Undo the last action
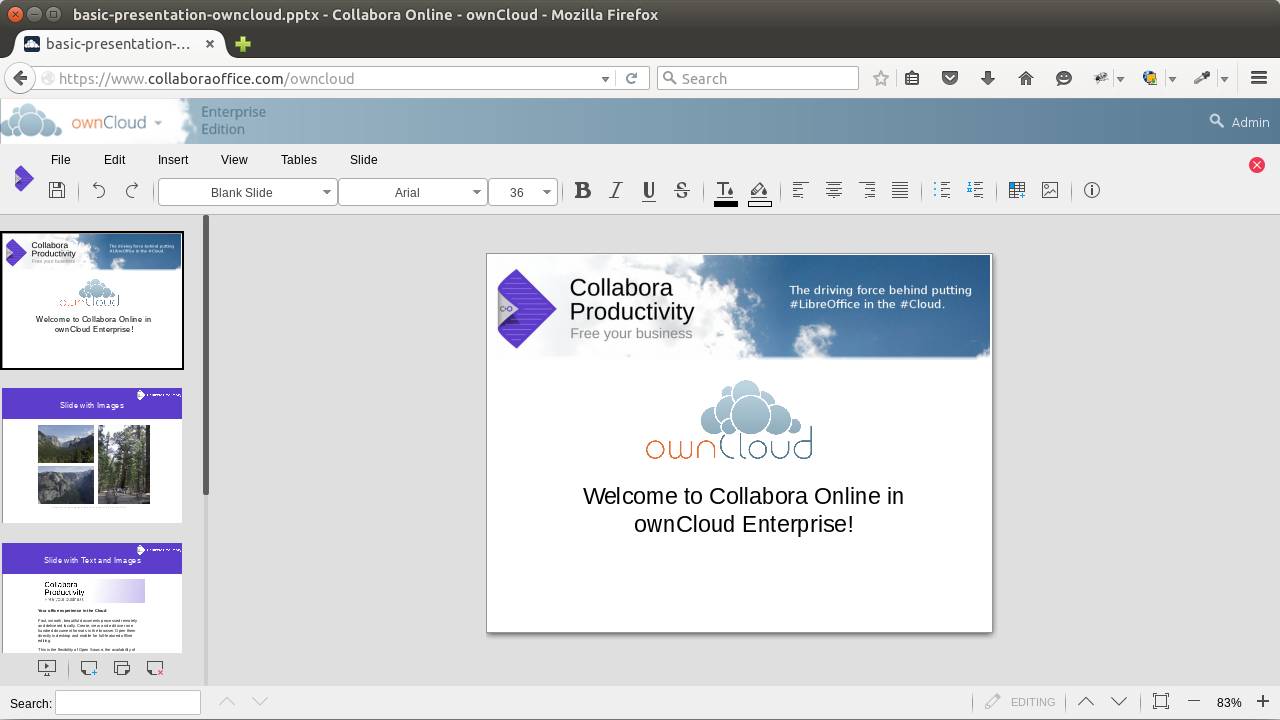This screenshot has height=720, width=1280. pyautogui.click(x=99, y=190)
